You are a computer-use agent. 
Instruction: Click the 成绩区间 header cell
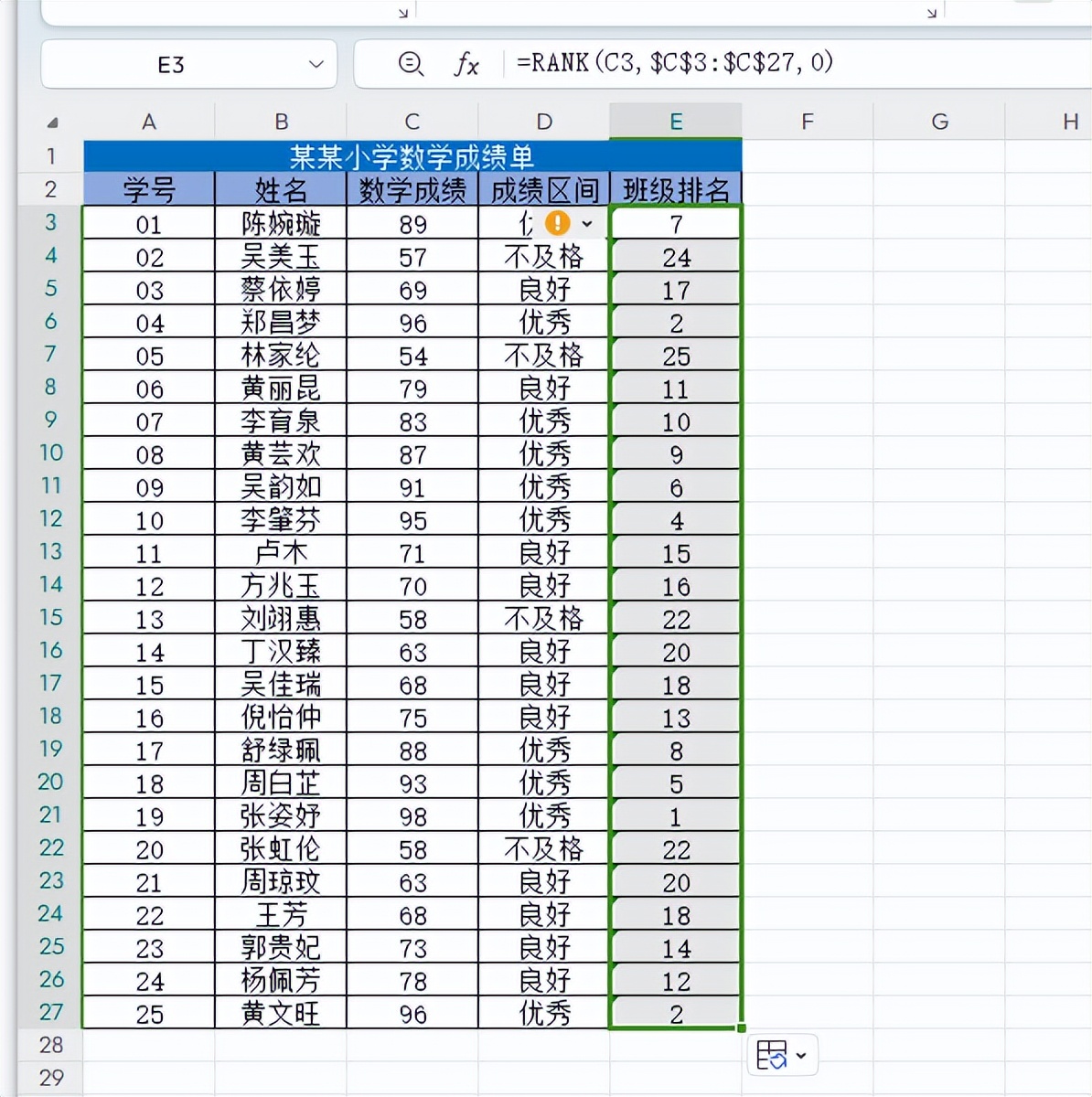pos(544,189)
